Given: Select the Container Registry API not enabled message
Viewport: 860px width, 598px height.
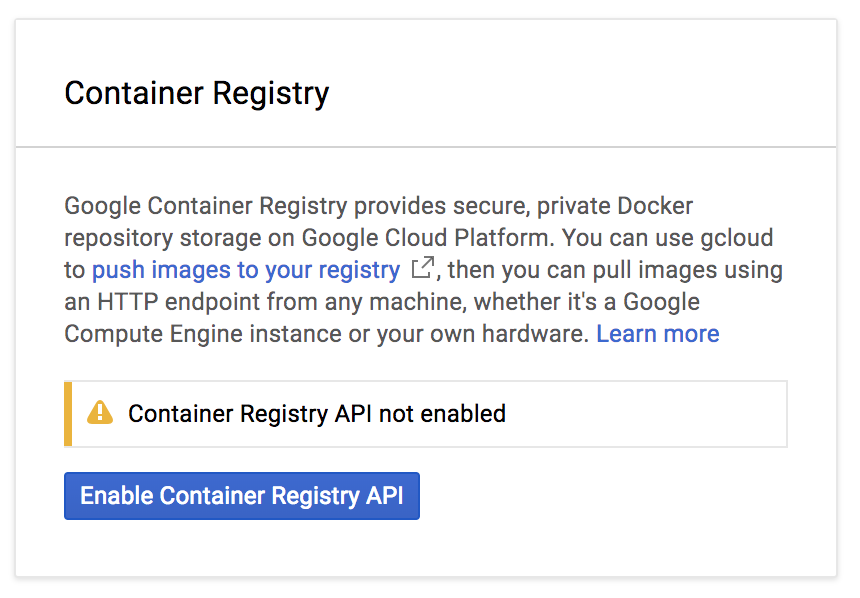Looking at the screenshot, I should click(x=316, y=413).
